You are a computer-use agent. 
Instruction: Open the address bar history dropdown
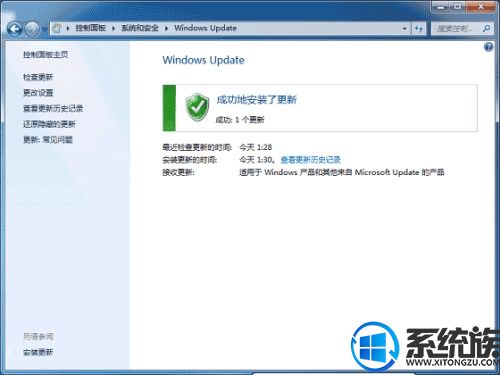(x=404, y=29)
